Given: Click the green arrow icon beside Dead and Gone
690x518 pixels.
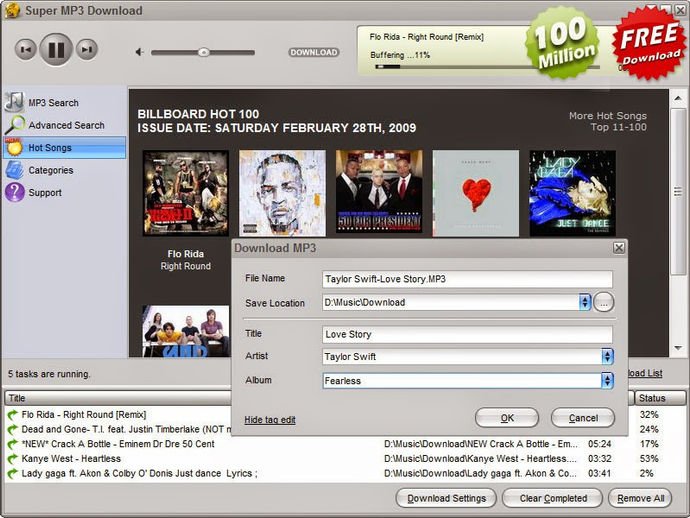Looking at the screenshot, I should pyautogui.click(x=13, y=429).
